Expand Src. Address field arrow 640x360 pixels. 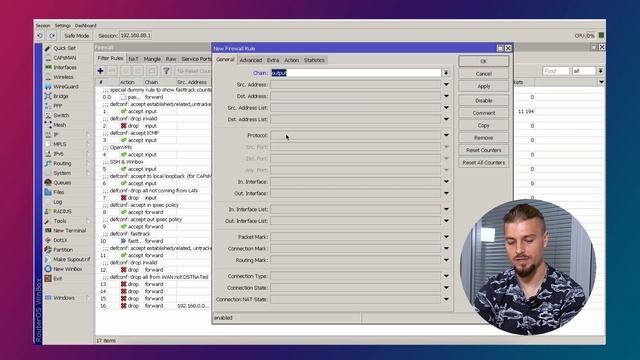(446, 84)
